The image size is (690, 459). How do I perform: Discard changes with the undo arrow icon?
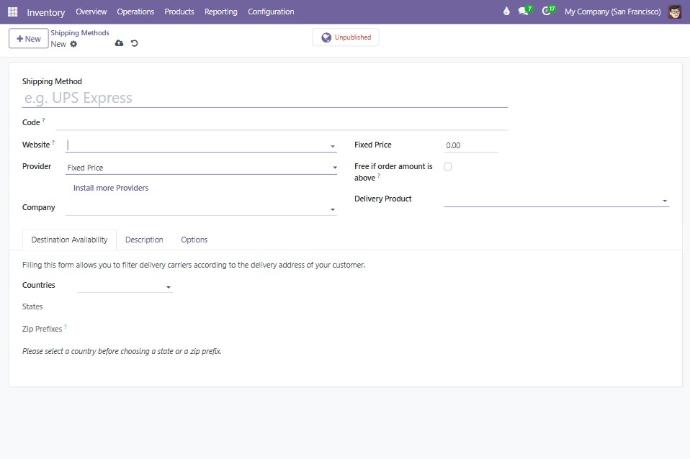pos(135,43)
